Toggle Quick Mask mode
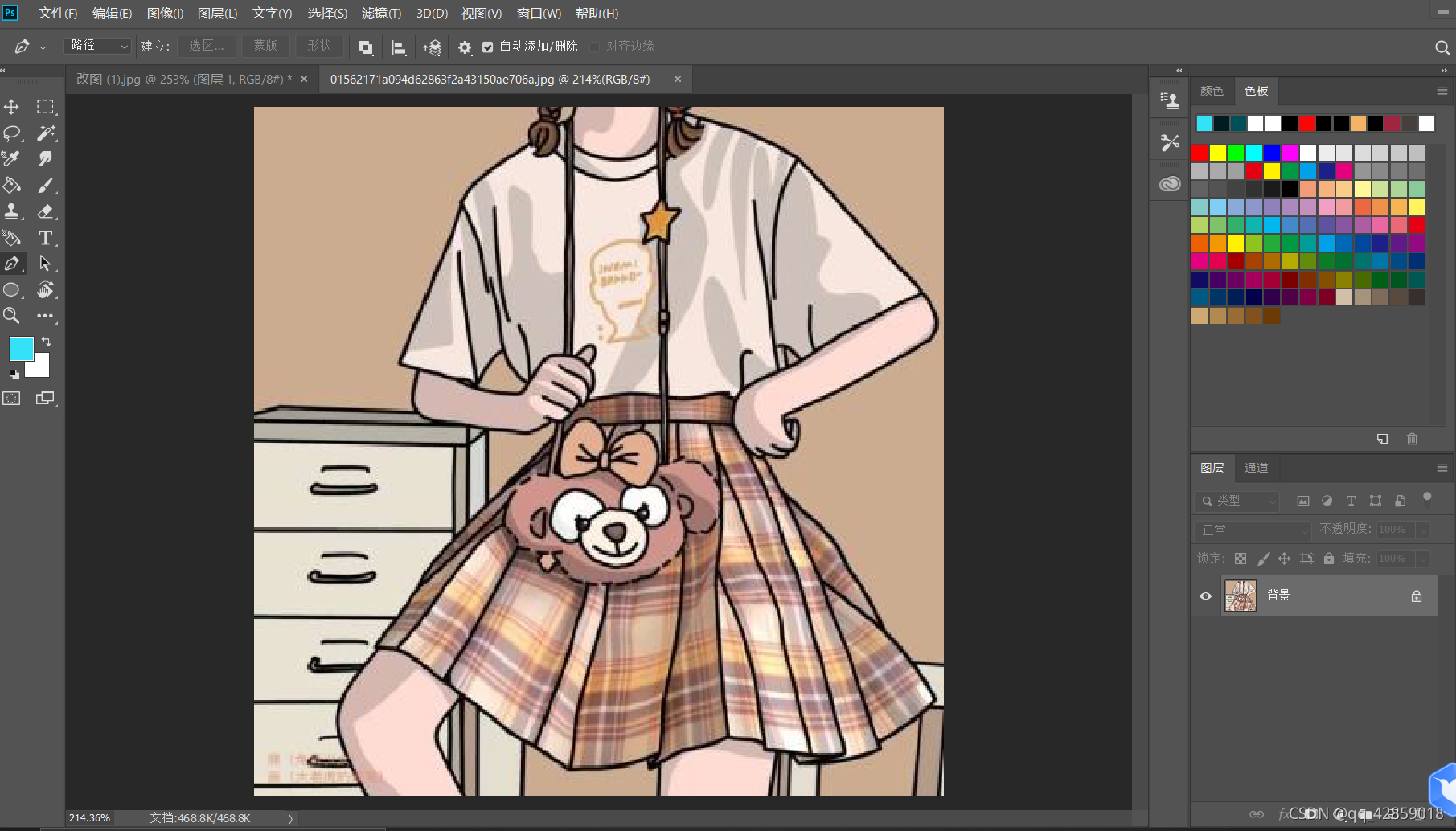This screenshot has height=831, width=1456. (x=12, y=399)
